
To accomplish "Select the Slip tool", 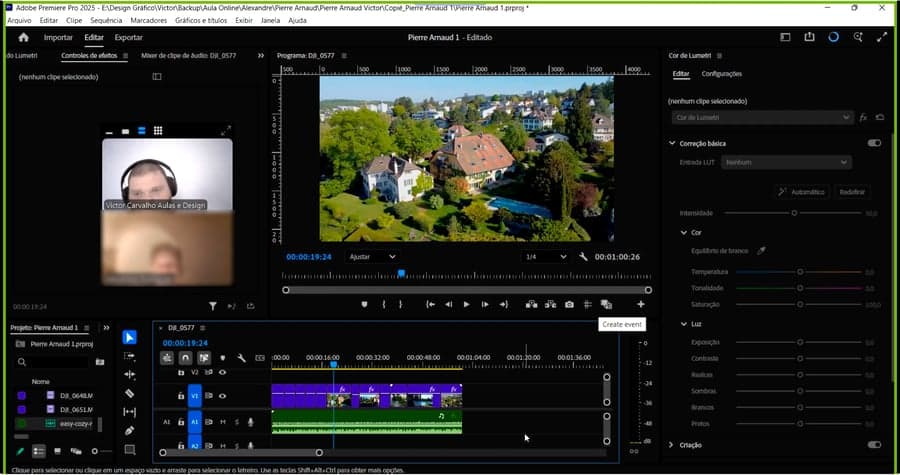I will click(130, 412).
